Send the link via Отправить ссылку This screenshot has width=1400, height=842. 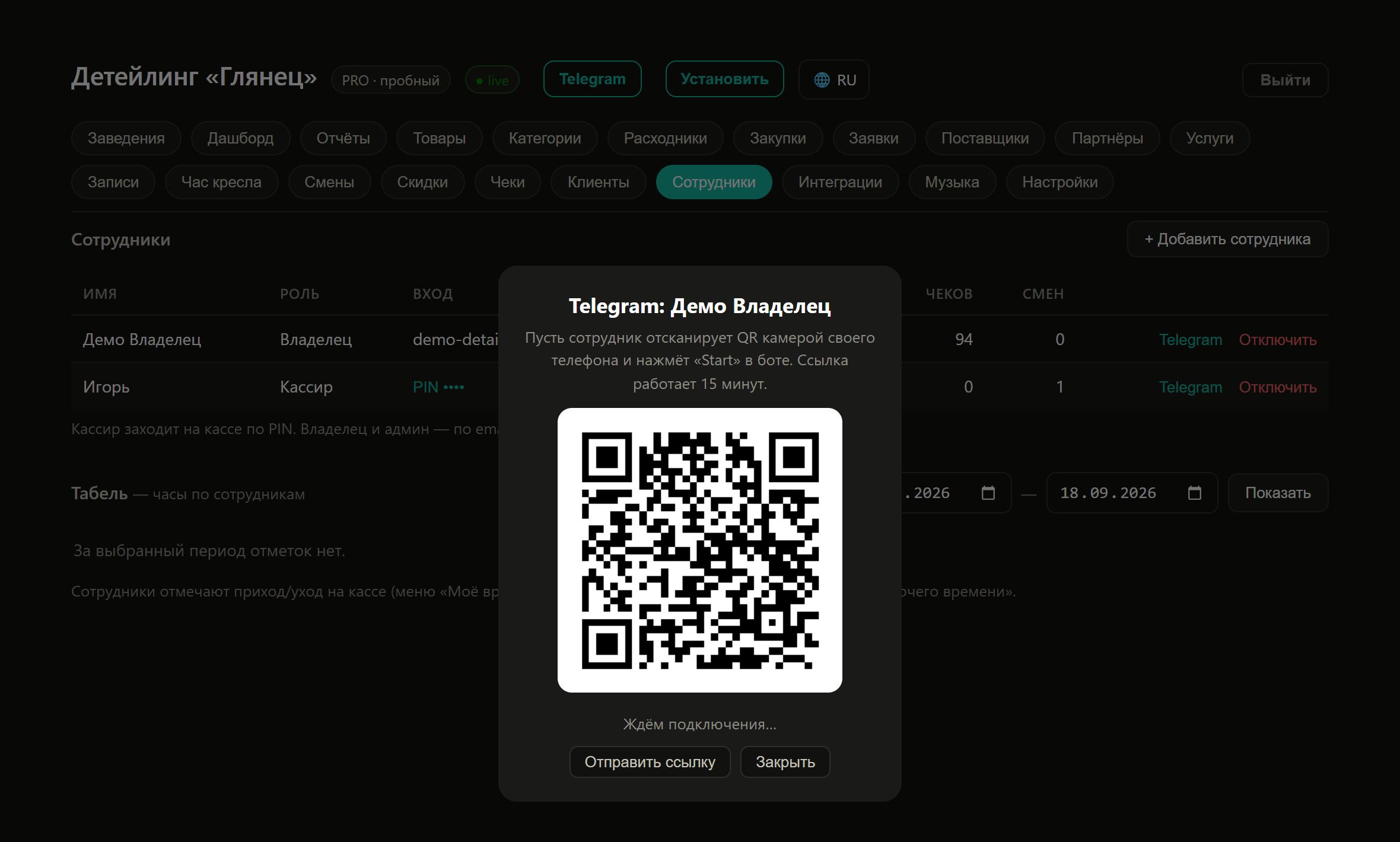(650, 762)
